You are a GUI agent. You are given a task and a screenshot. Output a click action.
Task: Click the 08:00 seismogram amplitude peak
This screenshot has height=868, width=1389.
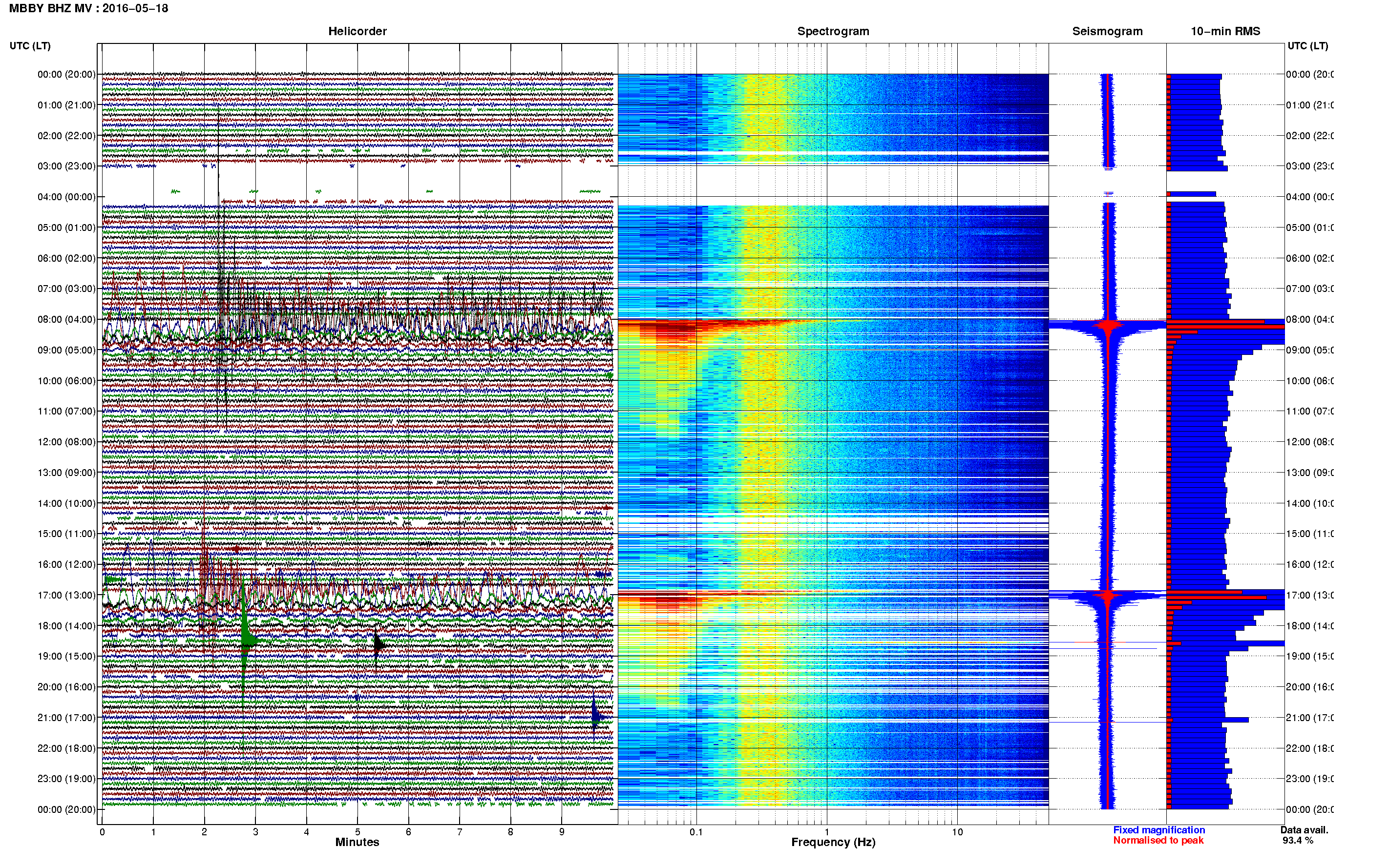point(1108,326)
